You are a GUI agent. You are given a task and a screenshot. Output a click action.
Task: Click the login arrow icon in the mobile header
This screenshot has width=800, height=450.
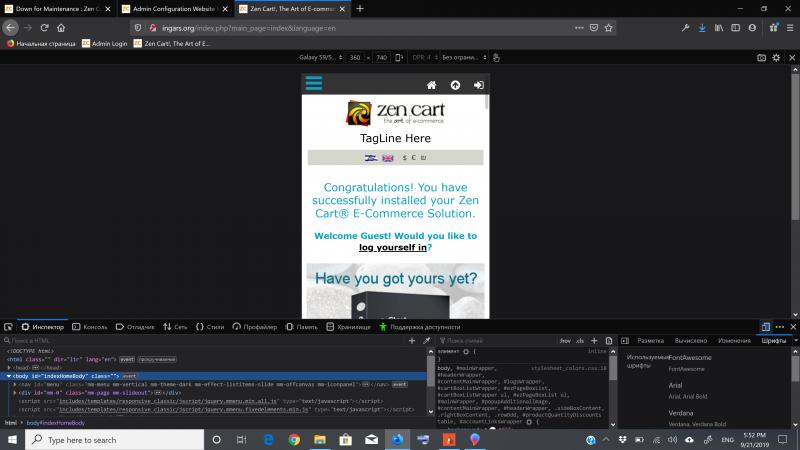tap(479, 85)
